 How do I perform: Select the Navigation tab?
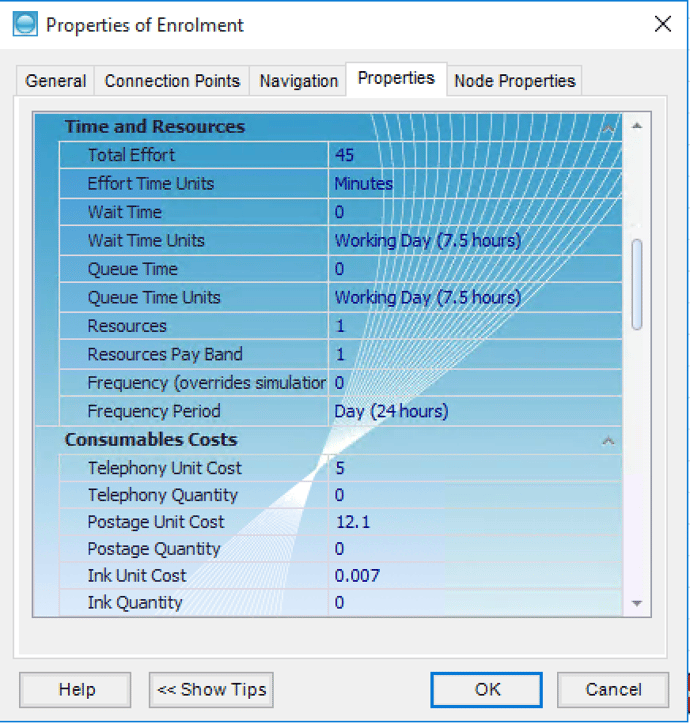coord(298,81)
